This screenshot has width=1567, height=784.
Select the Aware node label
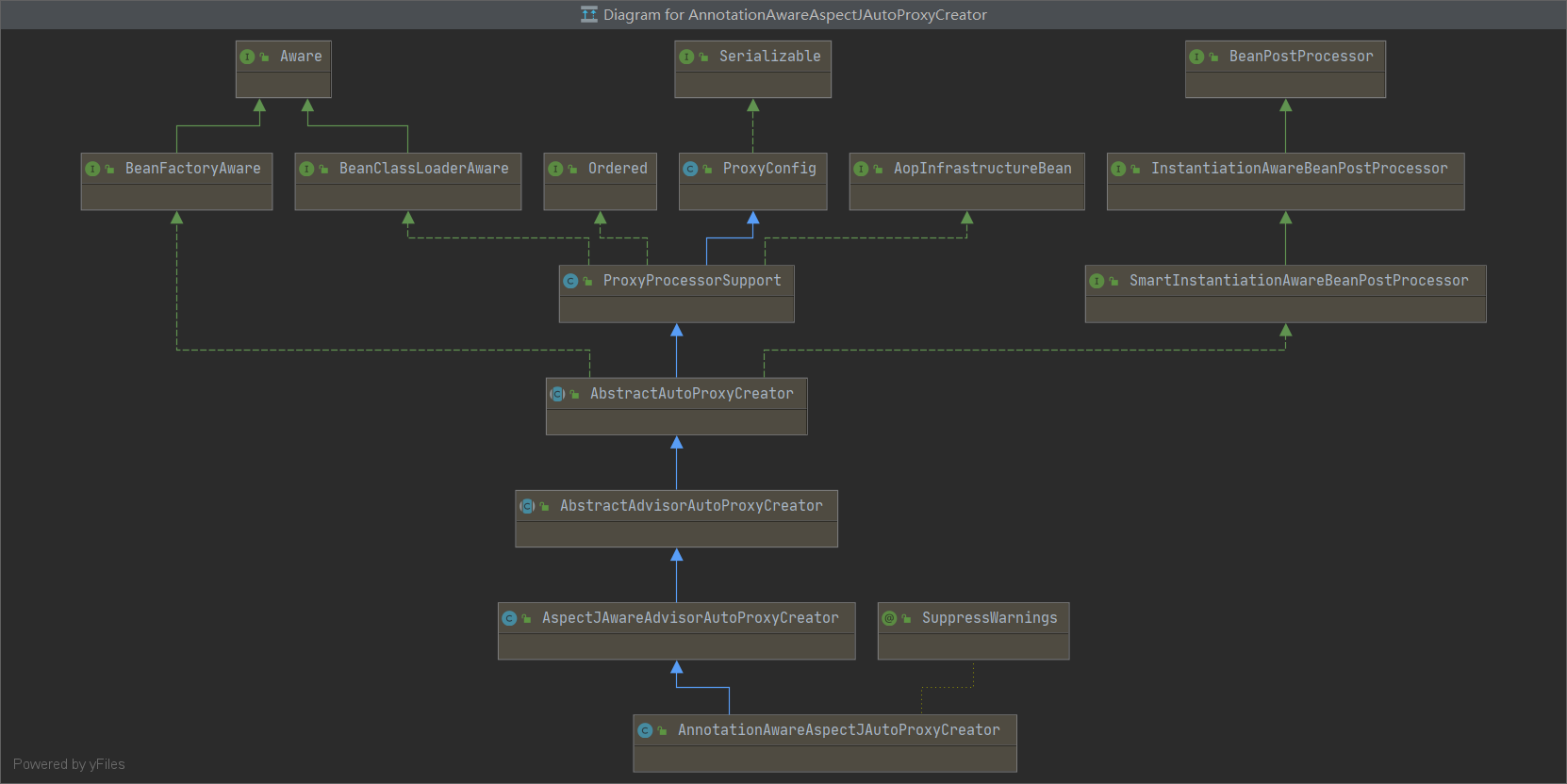click(301, 57)
